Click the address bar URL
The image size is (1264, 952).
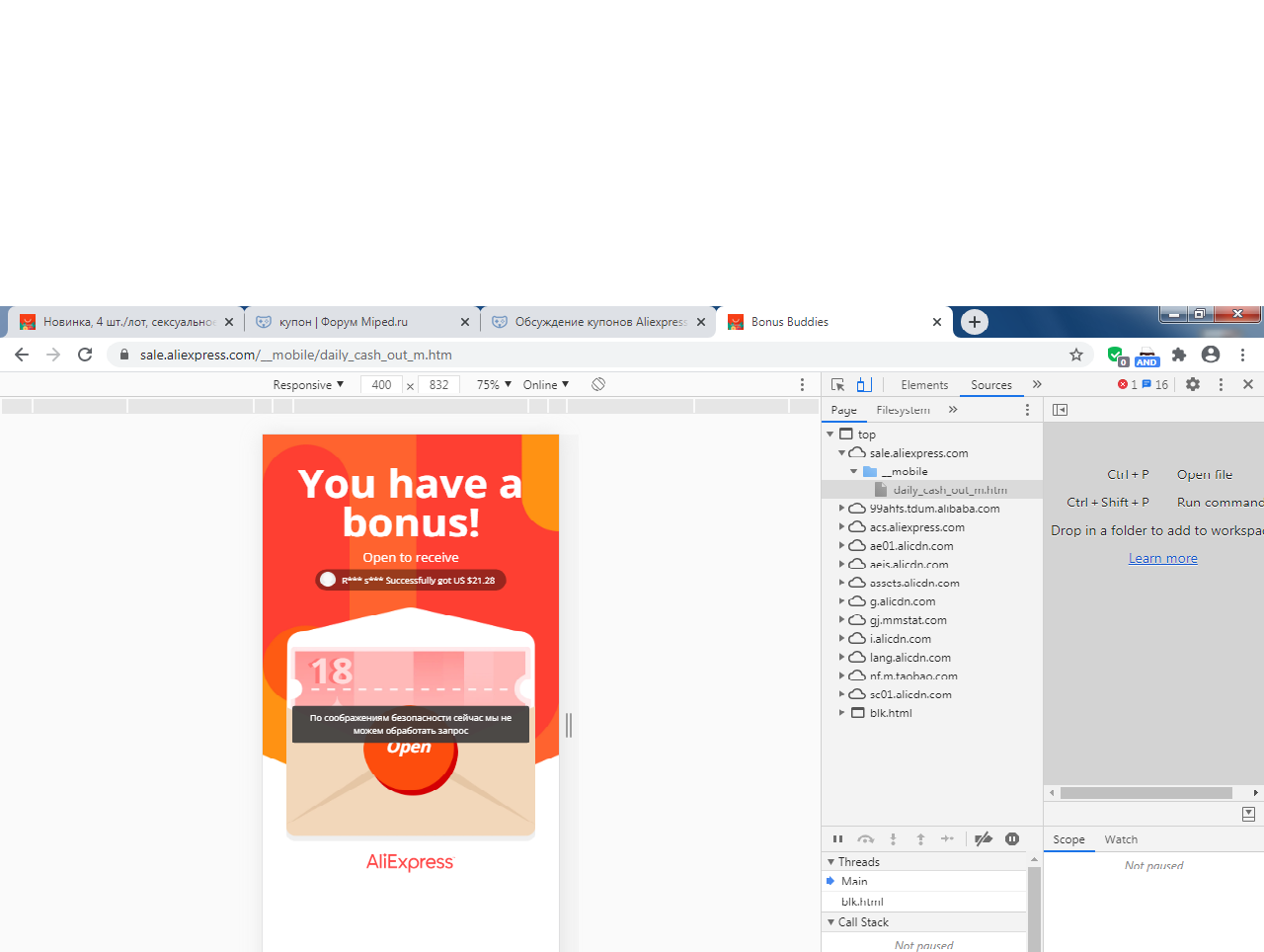pos(296,355)
